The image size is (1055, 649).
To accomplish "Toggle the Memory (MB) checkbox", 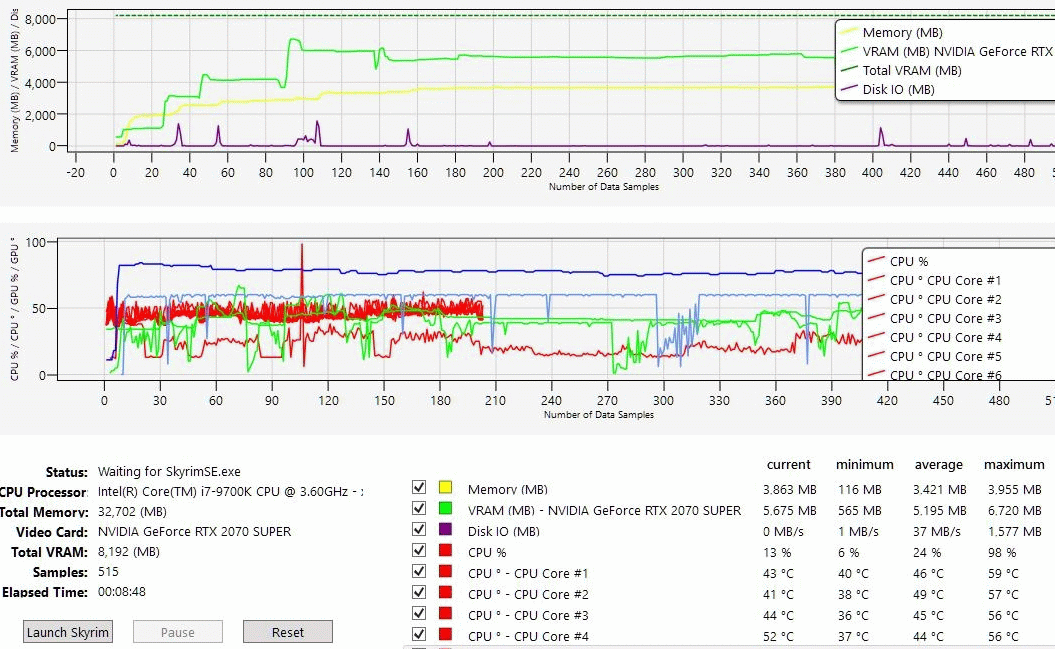I will pyautogui.click(x=419, y=488).
